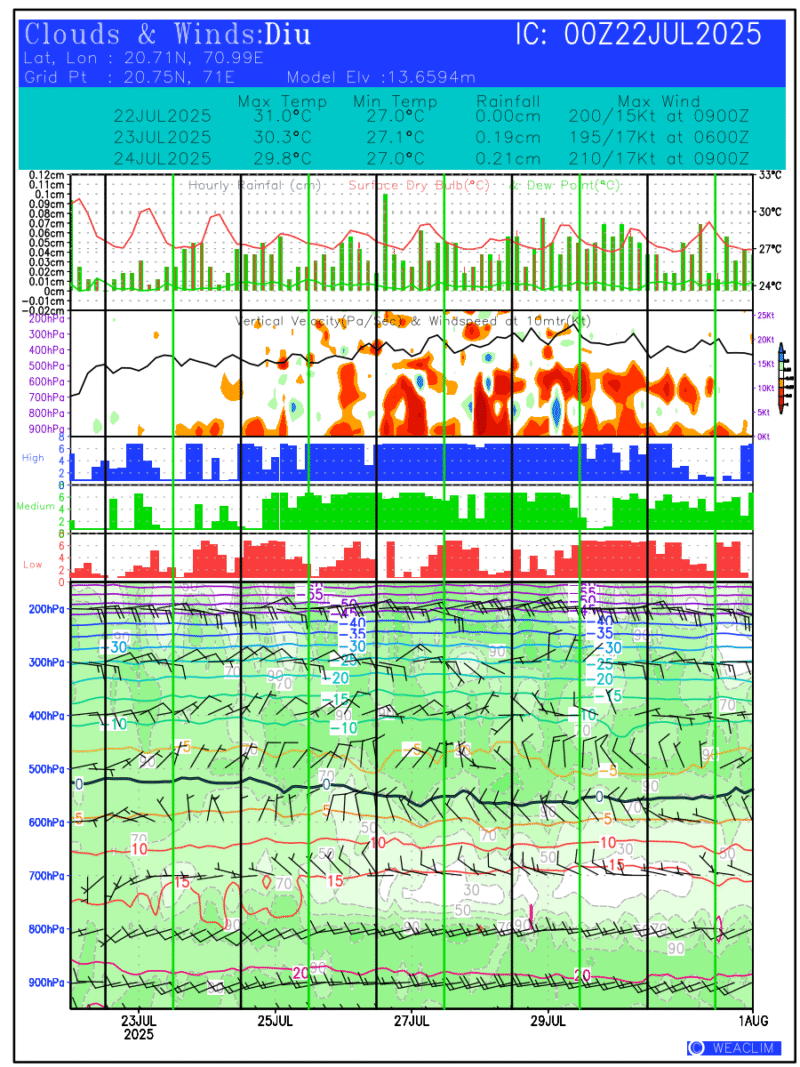Click the blue "High" cloud label

pos(33,459)
